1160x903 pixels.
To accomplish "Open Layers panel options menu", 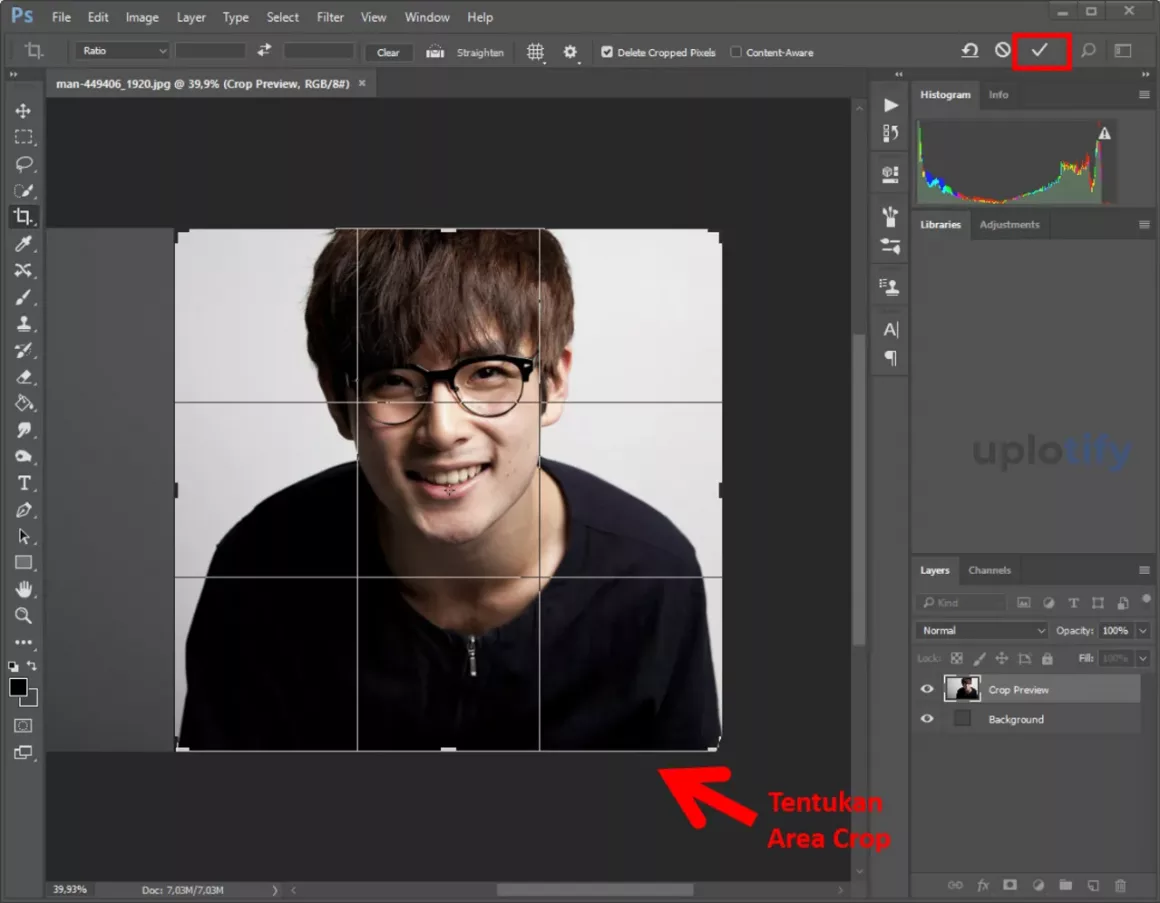I will pos(1144,570).
